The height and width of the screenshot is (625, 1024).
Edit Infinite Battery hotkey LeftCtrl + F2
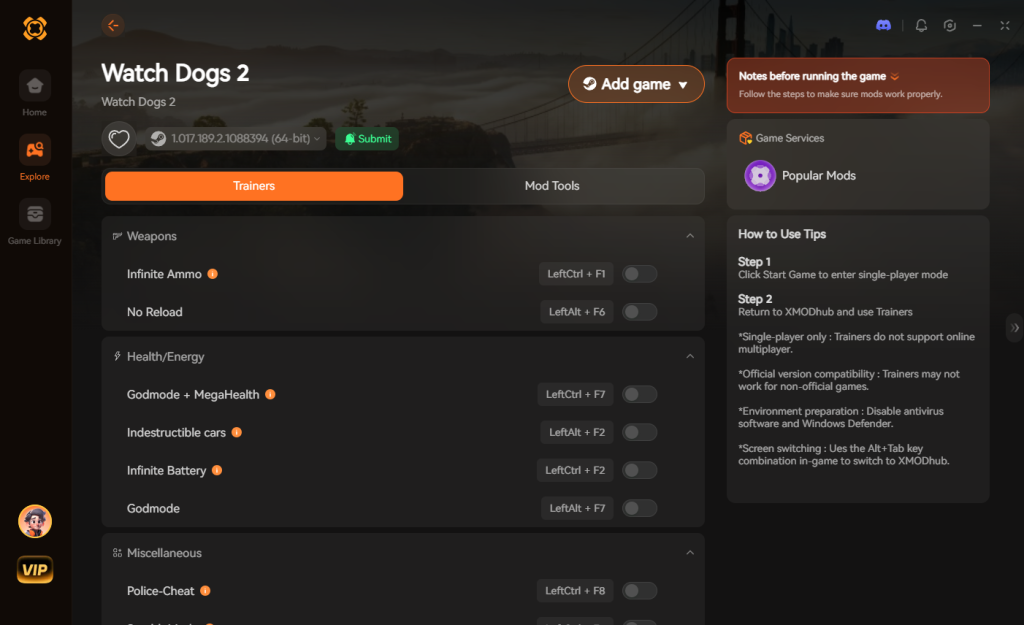(x=575, y=470)
